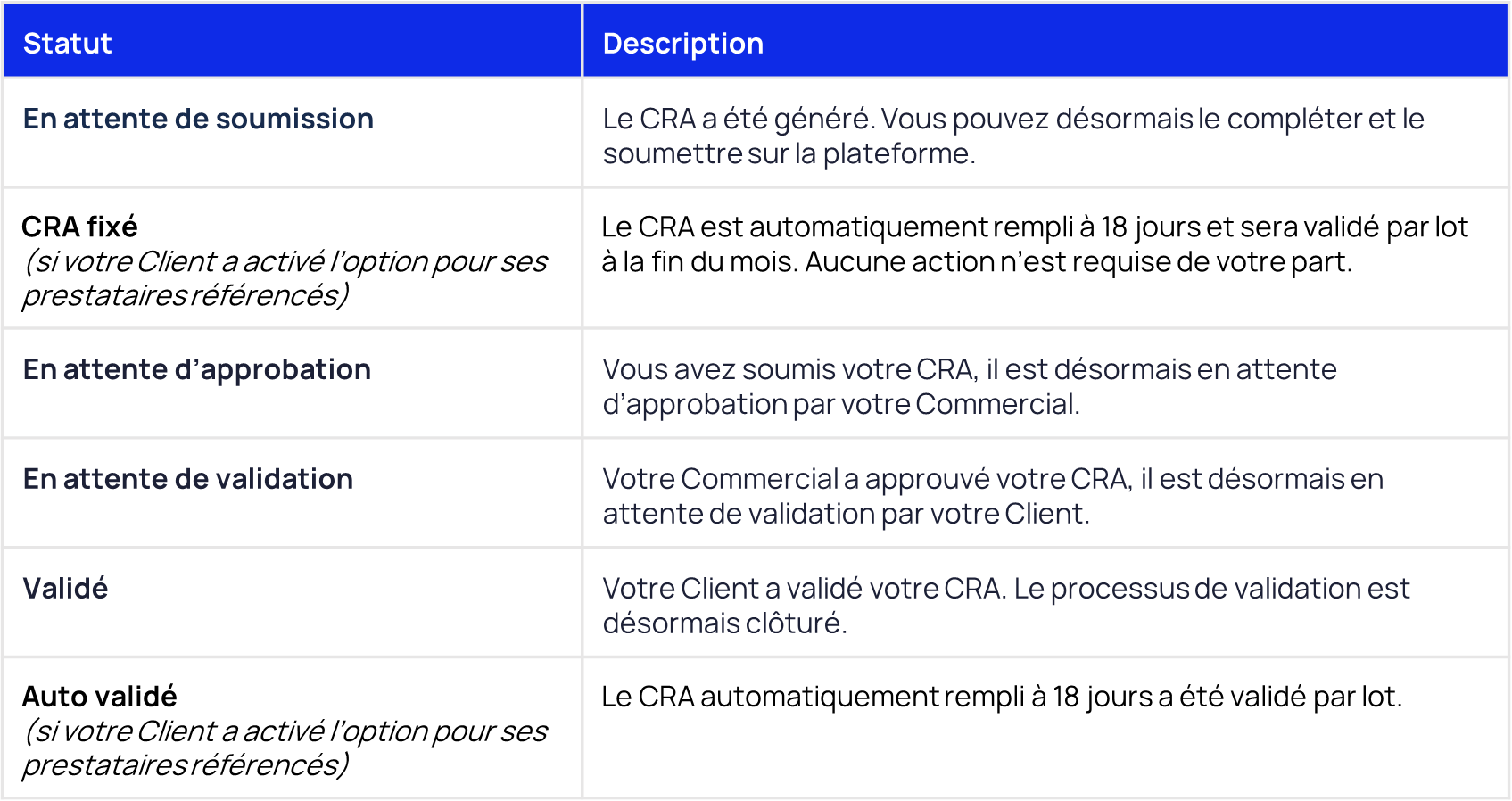This screenshot has width=1512, height=801.
Task: Click the "Statut" column header
Action: pyautogui.click(x=68, y=44)
